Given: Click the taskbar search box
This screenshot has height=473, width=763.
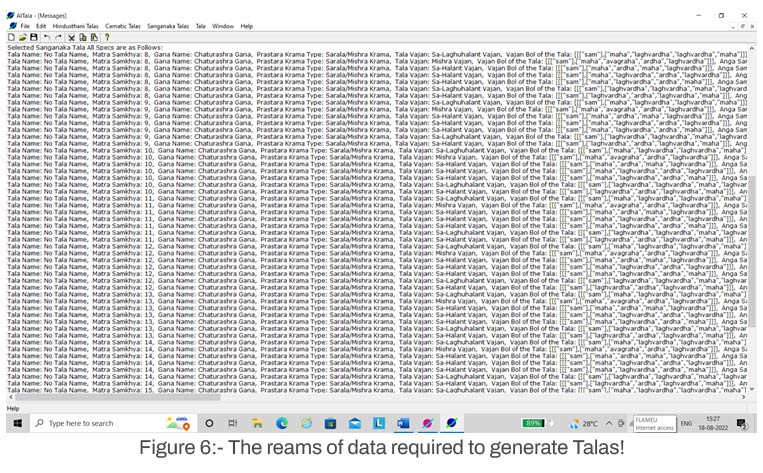Looking at the screenshot, I should 95,423.
